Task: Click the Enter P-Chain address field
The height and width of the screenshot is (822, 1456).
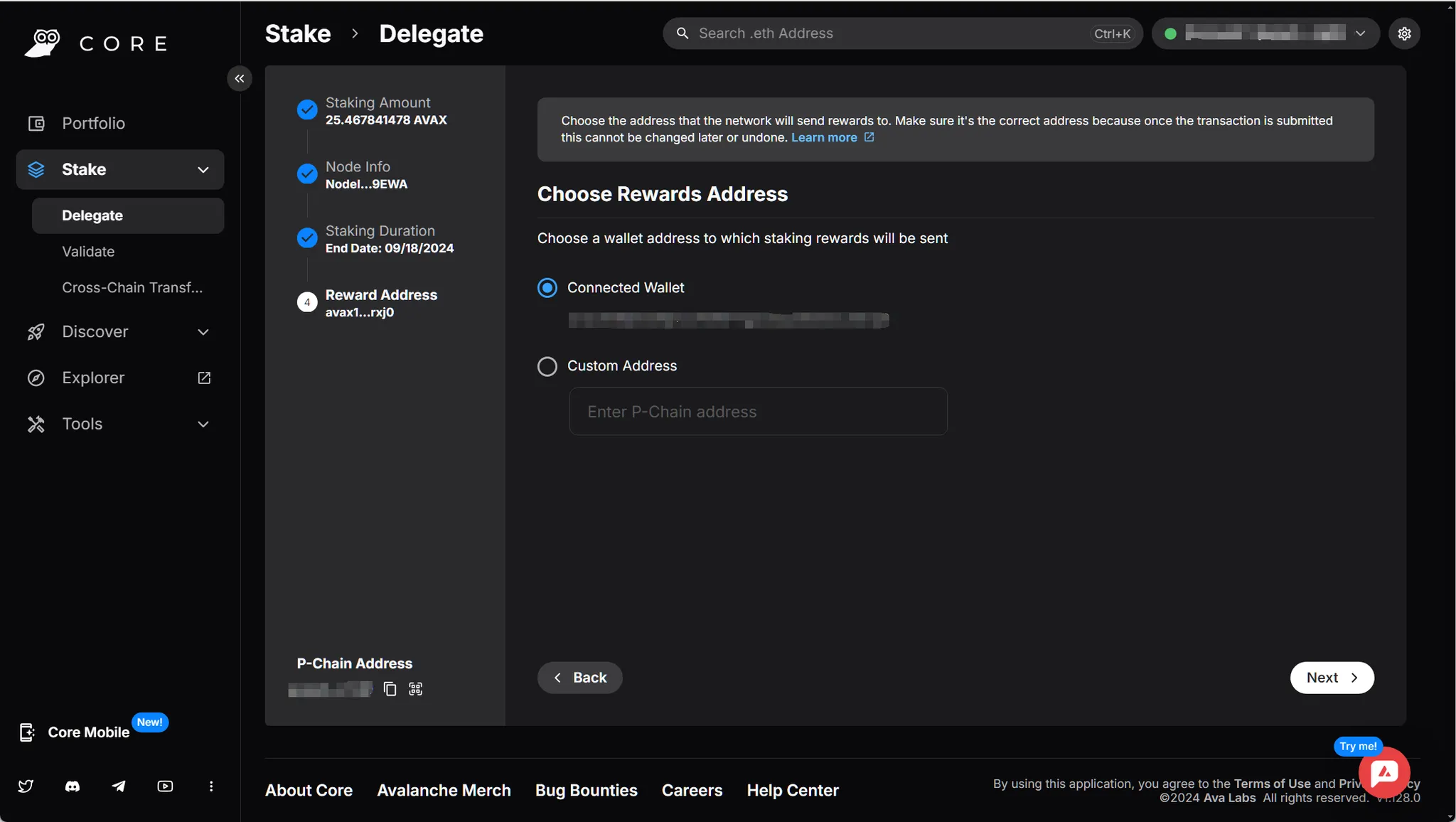Action: tap(758, 412)
